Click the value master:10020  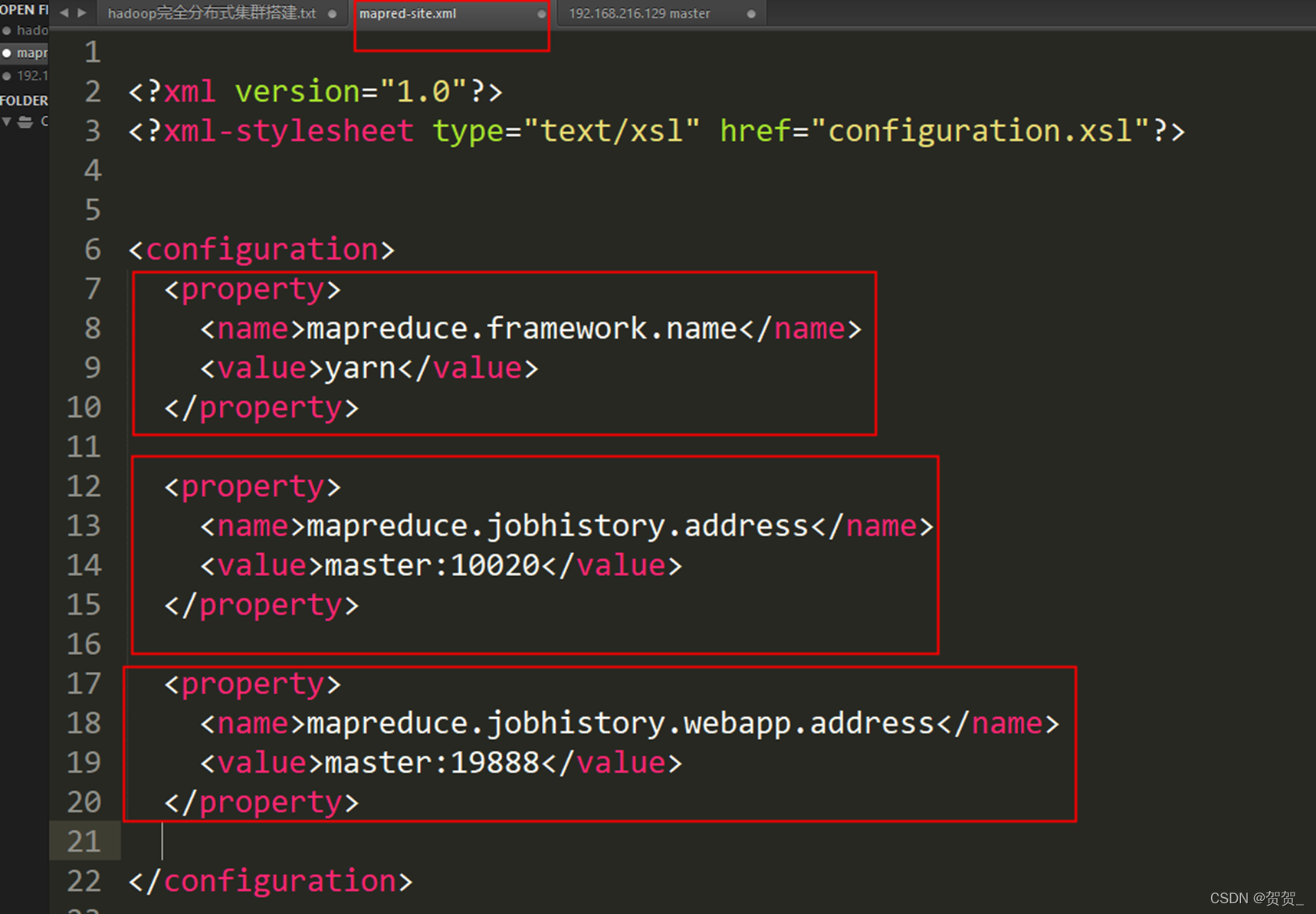tap(432, 565)
